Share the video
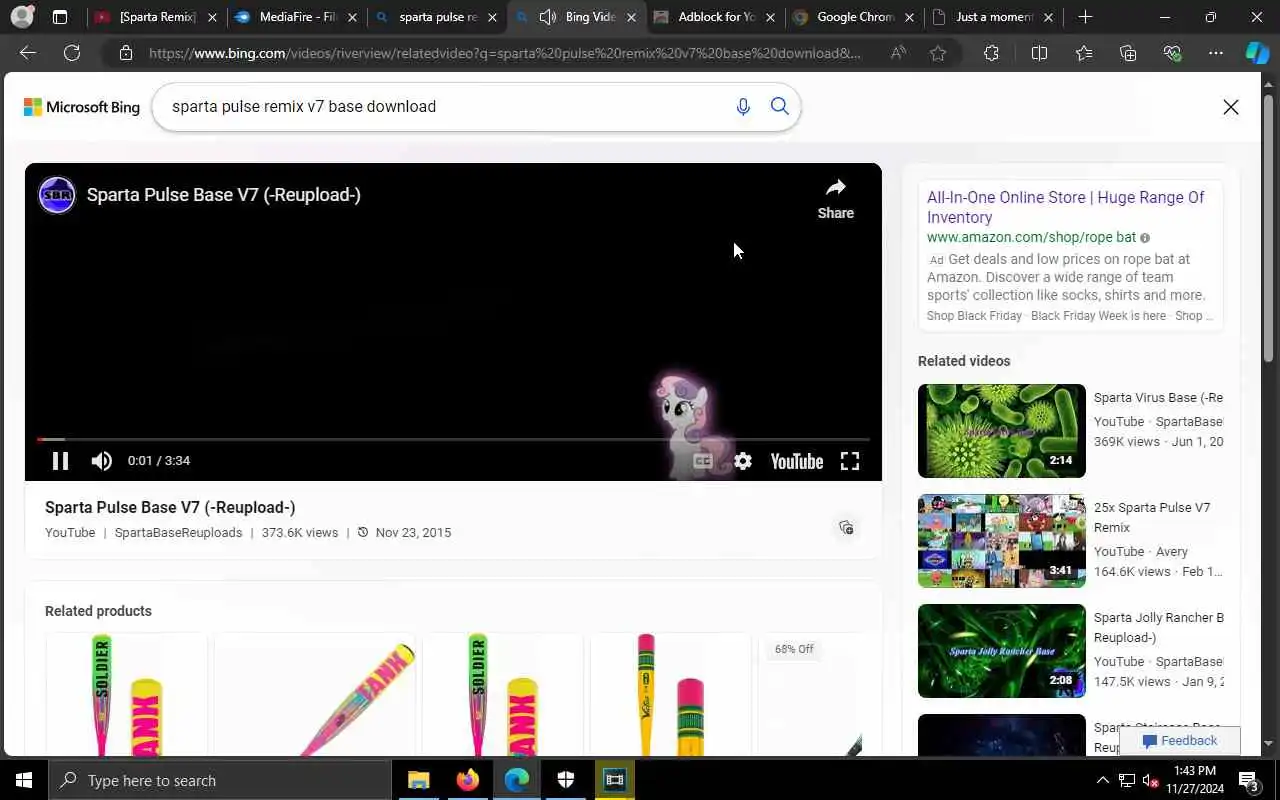 click(836, 198)
